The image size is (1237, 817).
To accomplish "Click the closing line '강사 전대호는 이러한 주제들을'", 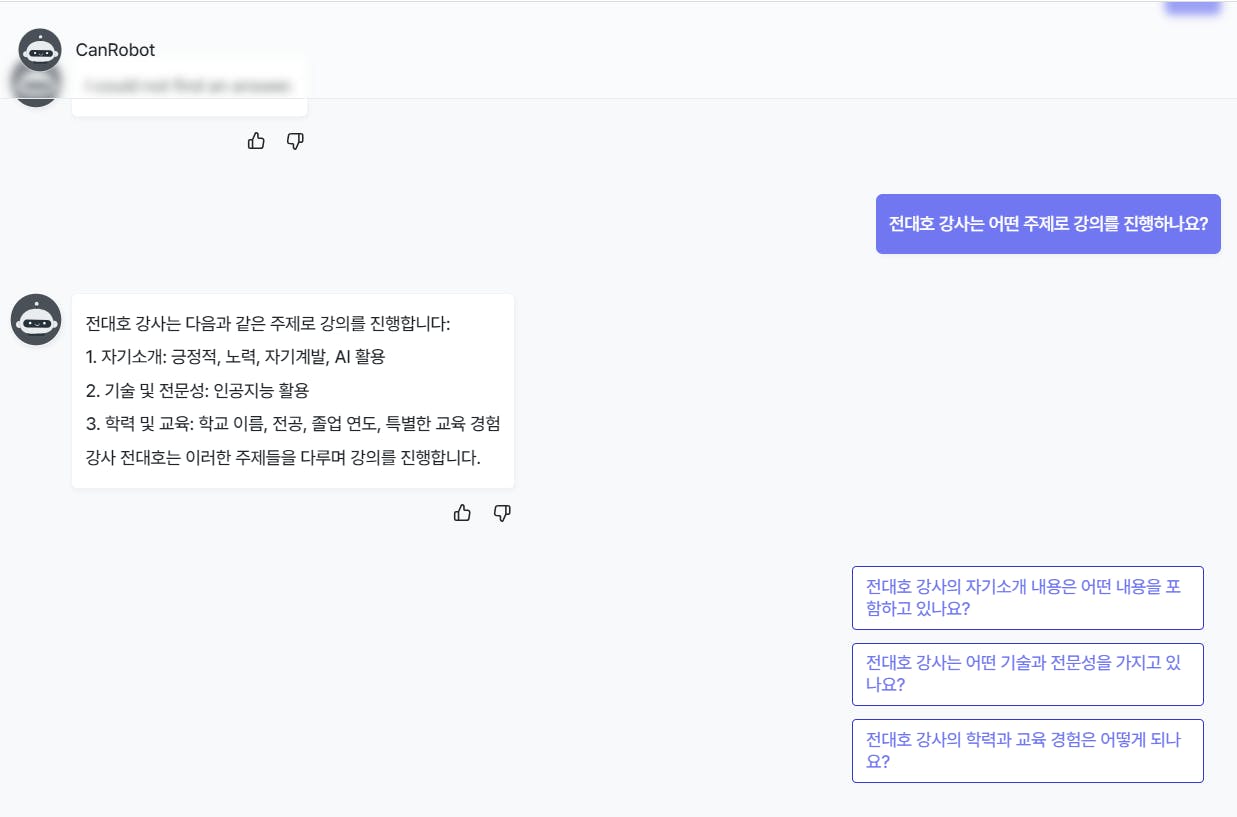I will (x=283, y=458).
